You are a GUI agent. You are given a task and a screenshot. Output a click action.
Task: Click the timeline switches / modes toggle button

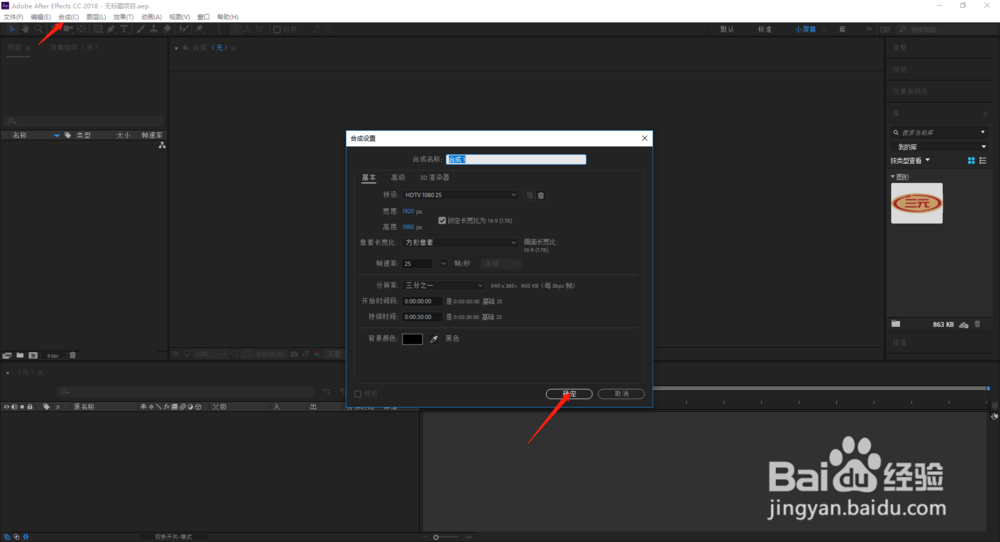click(x=173, y=537)
